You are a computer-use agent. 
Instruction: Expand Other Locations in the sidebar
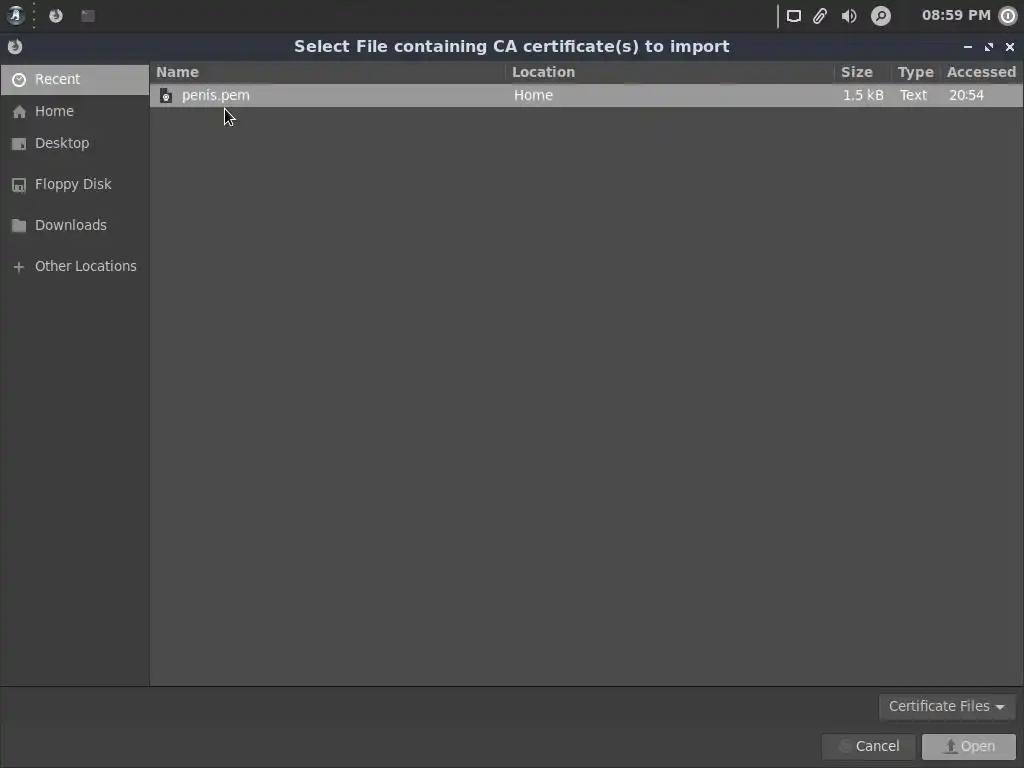(74, 266)
